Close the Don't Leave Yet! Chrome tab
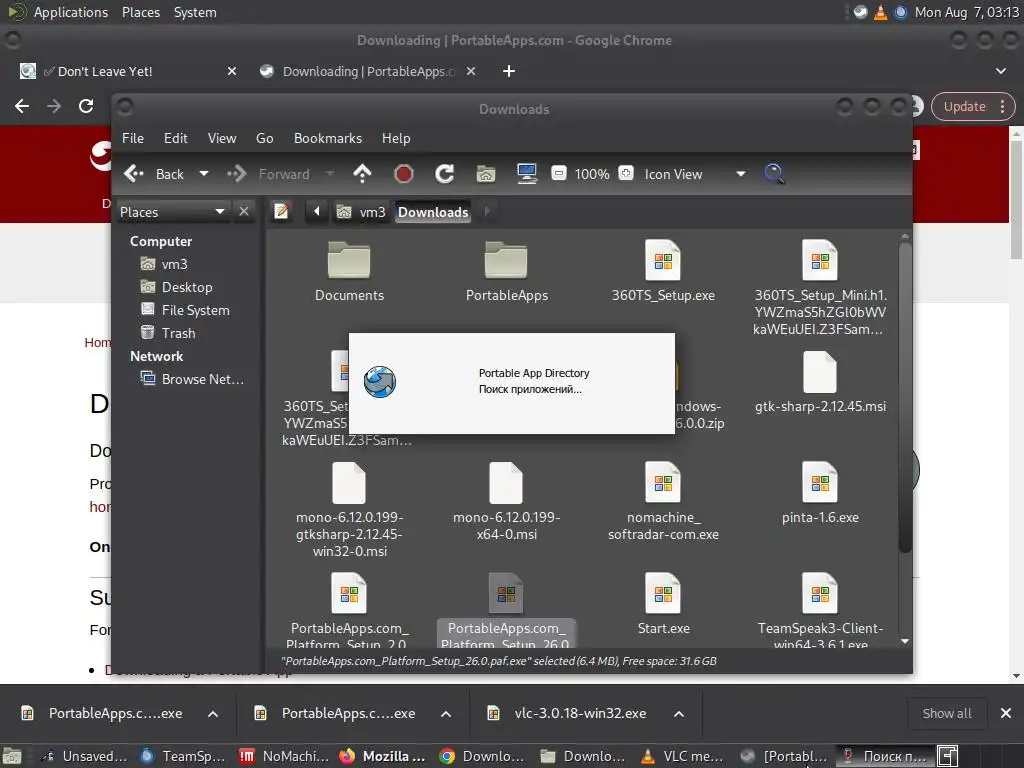This screenshot has height=768, width=1024. [x=232, y=71]
